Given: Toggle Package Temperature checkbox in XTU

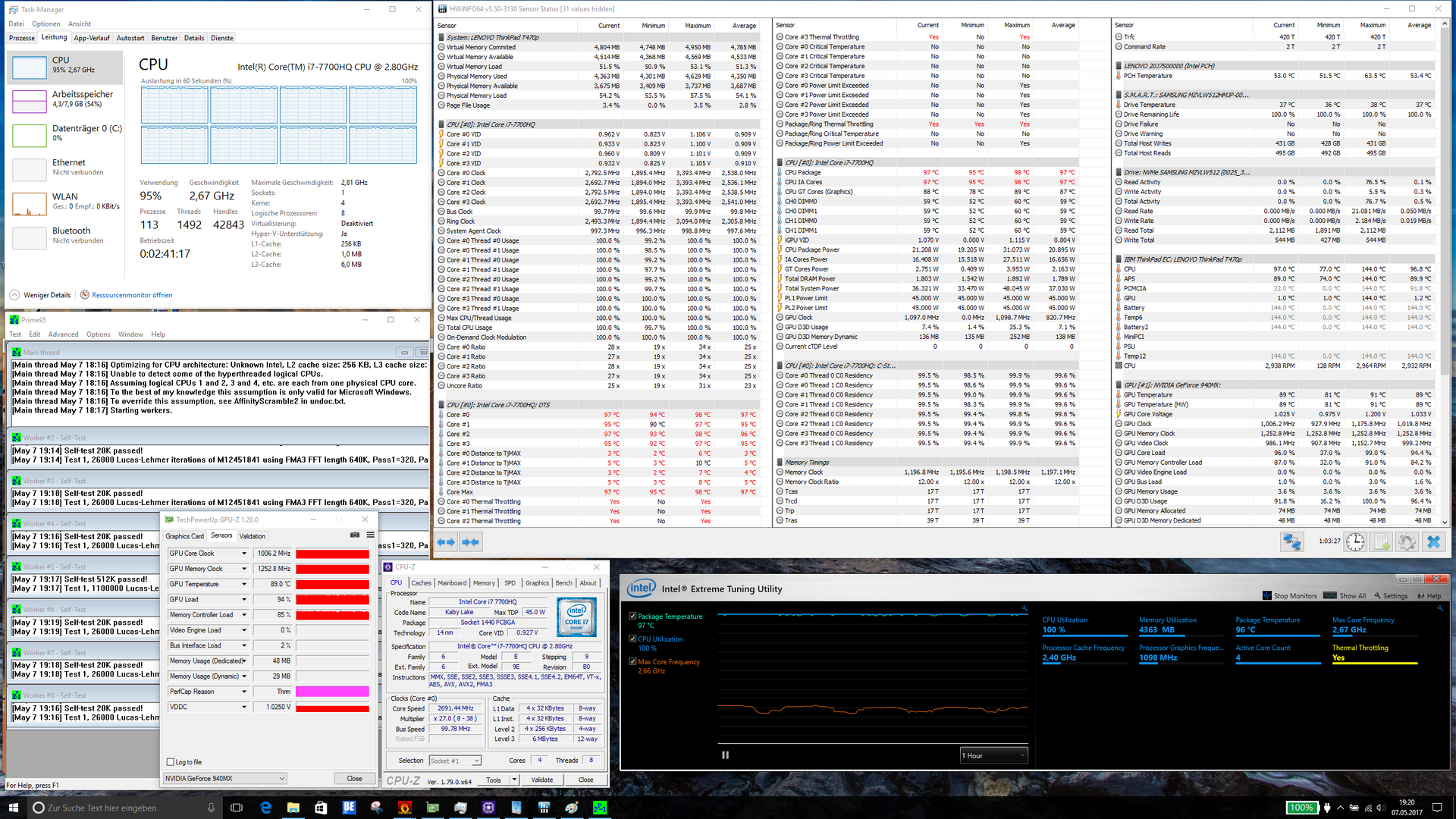Looking at the screenshot, I should (x=632, y=617).
